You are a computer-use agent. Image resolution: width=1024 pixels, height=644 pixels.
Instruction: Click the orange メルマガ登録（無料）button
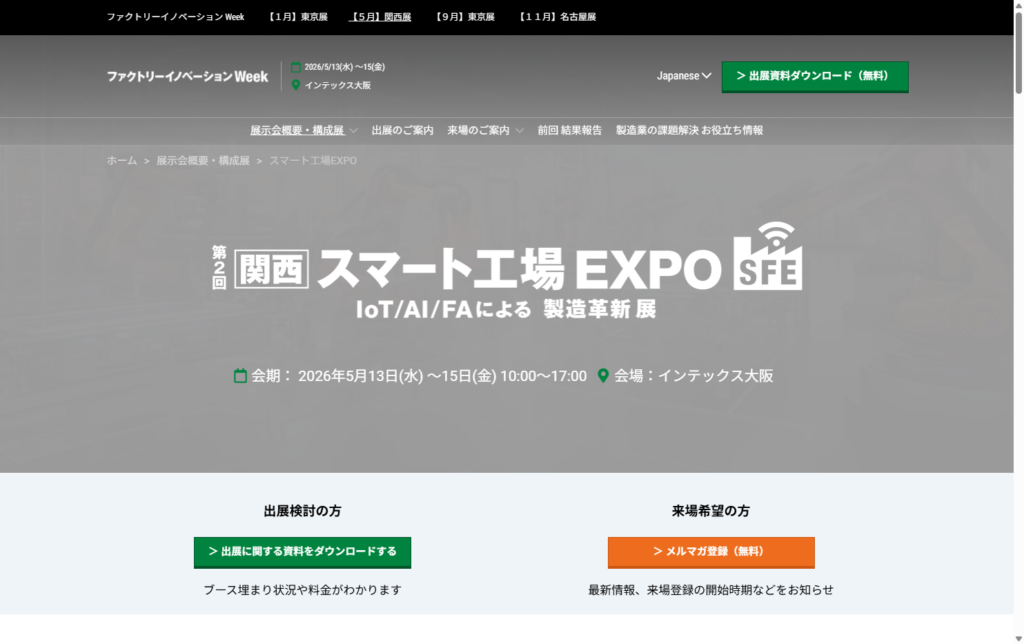point(710,551)
